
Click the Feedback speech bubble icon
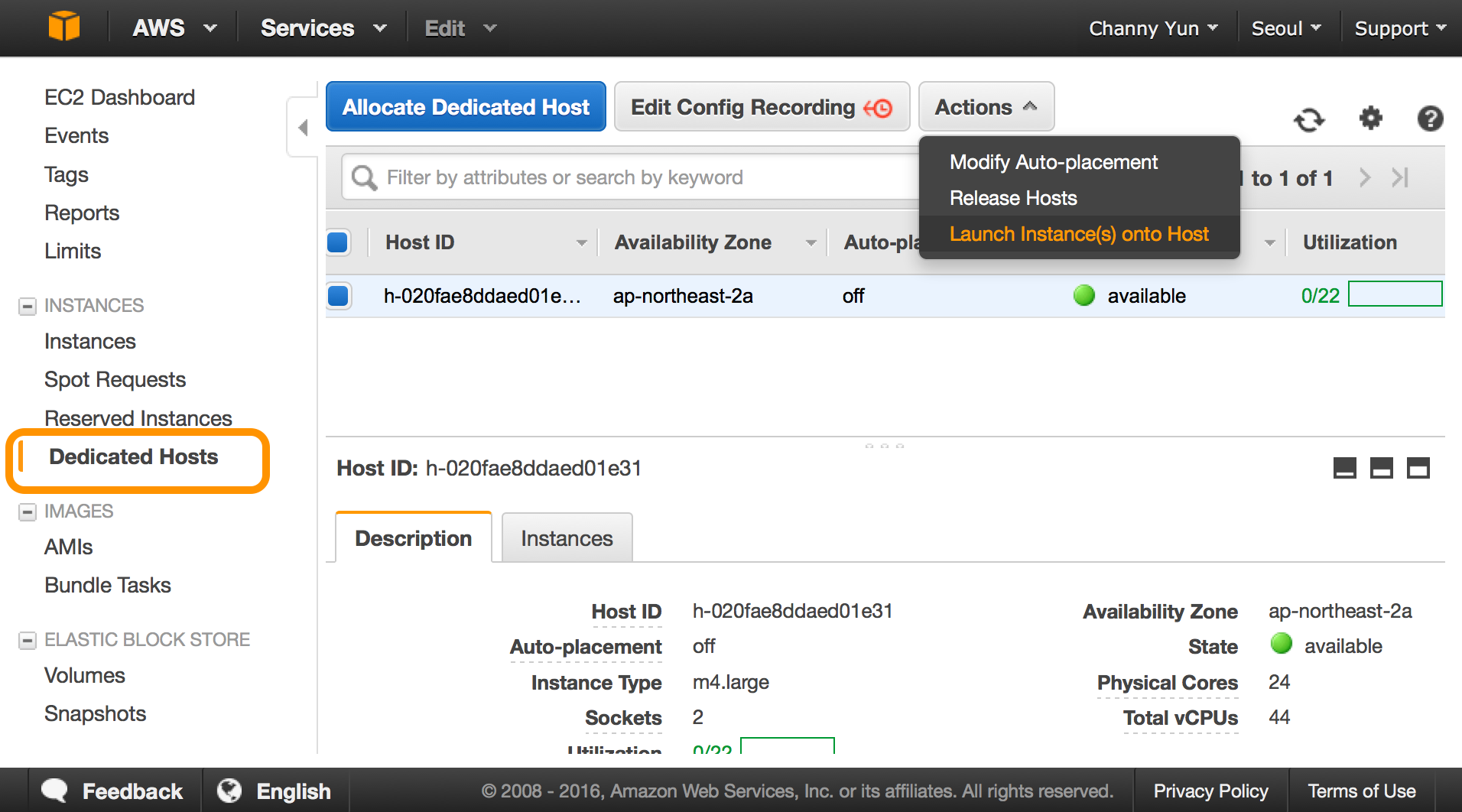(x=55, y=791)
